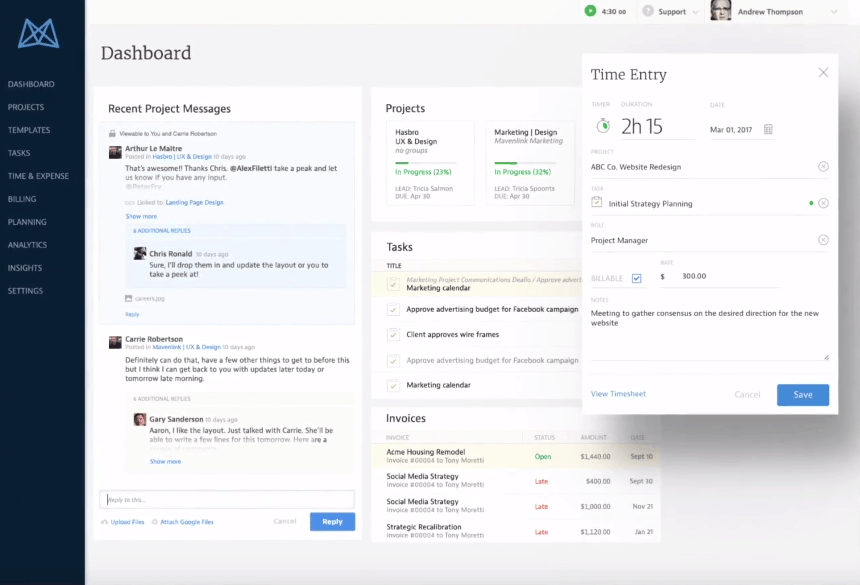Start the stopwatch timer in Time Entry
This screenshot has width=860, height=585.
pos(603,126)
